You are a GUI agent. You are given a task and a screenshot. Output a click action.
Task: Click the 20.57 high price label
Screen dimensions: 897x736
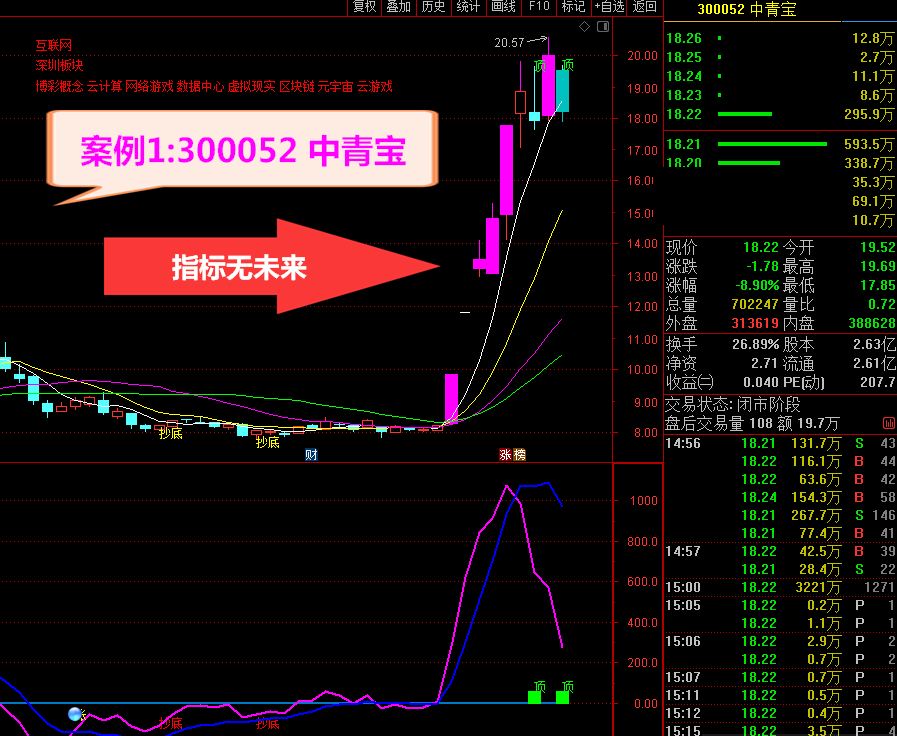point(509,43)
